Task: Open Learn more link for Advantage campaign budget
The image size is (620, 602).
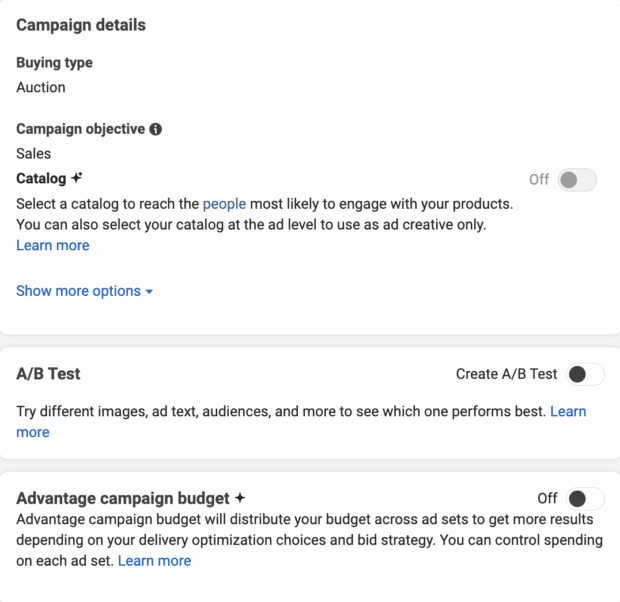Action: coord(154,561)
